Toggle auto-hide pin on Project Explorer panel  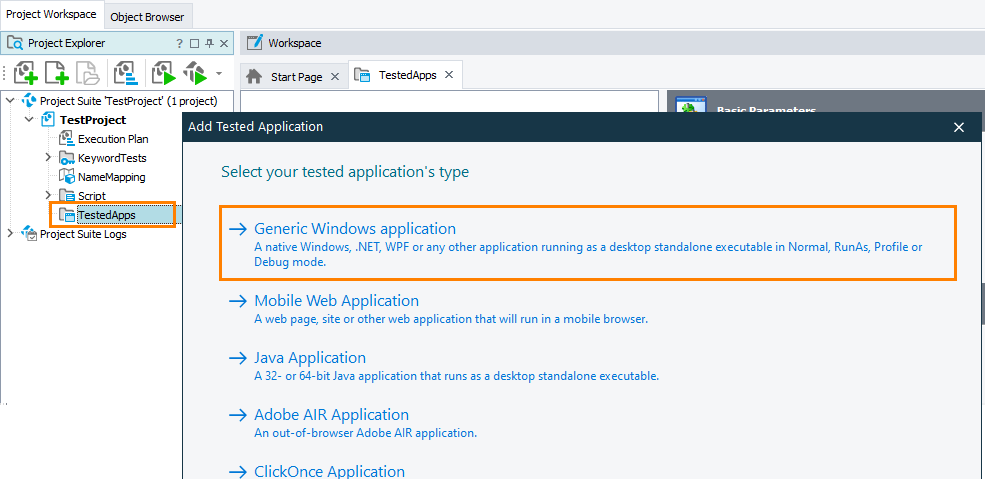[x=209, y=43]
